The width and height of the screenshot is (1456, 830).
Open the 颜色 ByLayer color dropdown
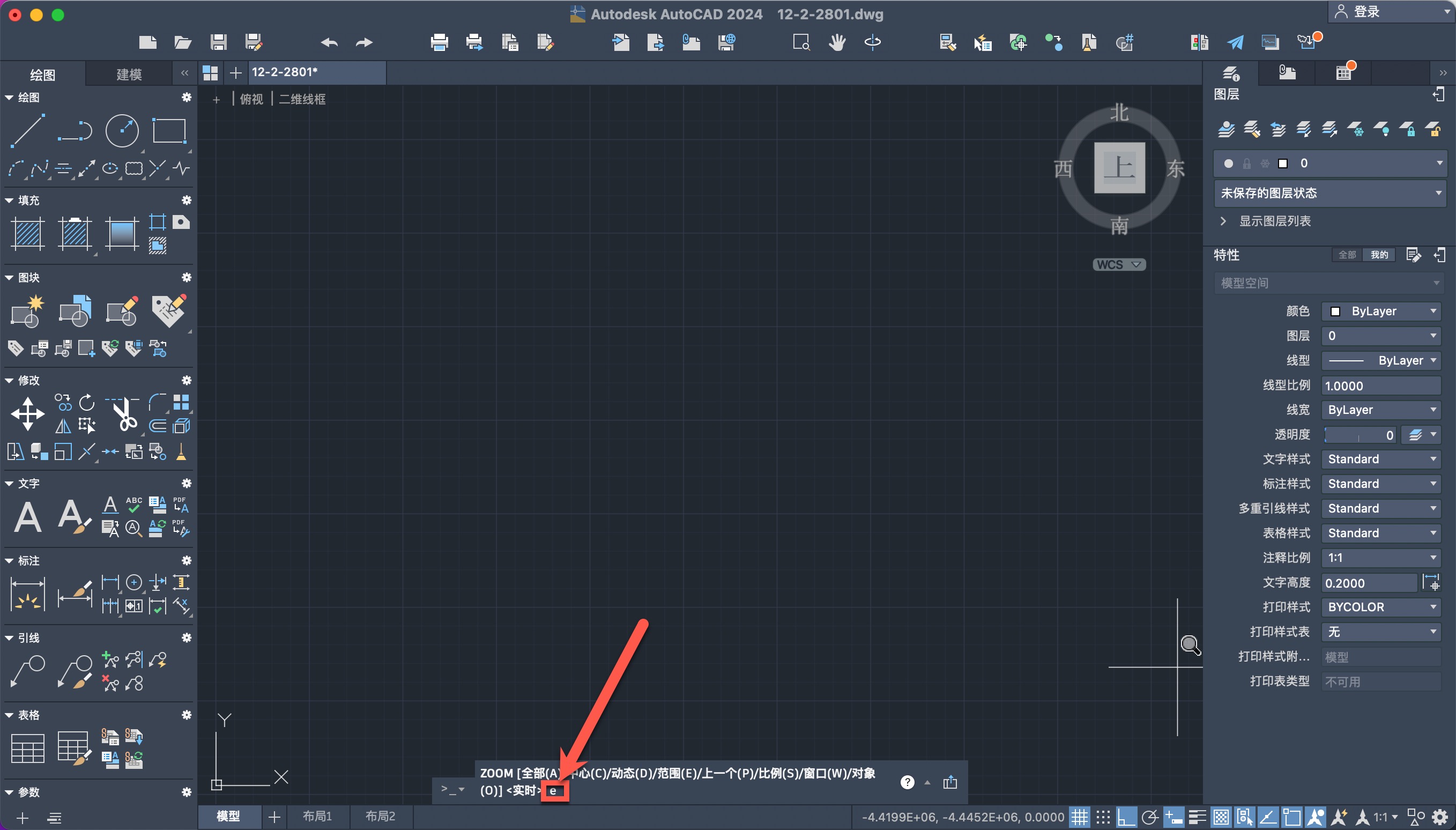tap(1381, 311)
